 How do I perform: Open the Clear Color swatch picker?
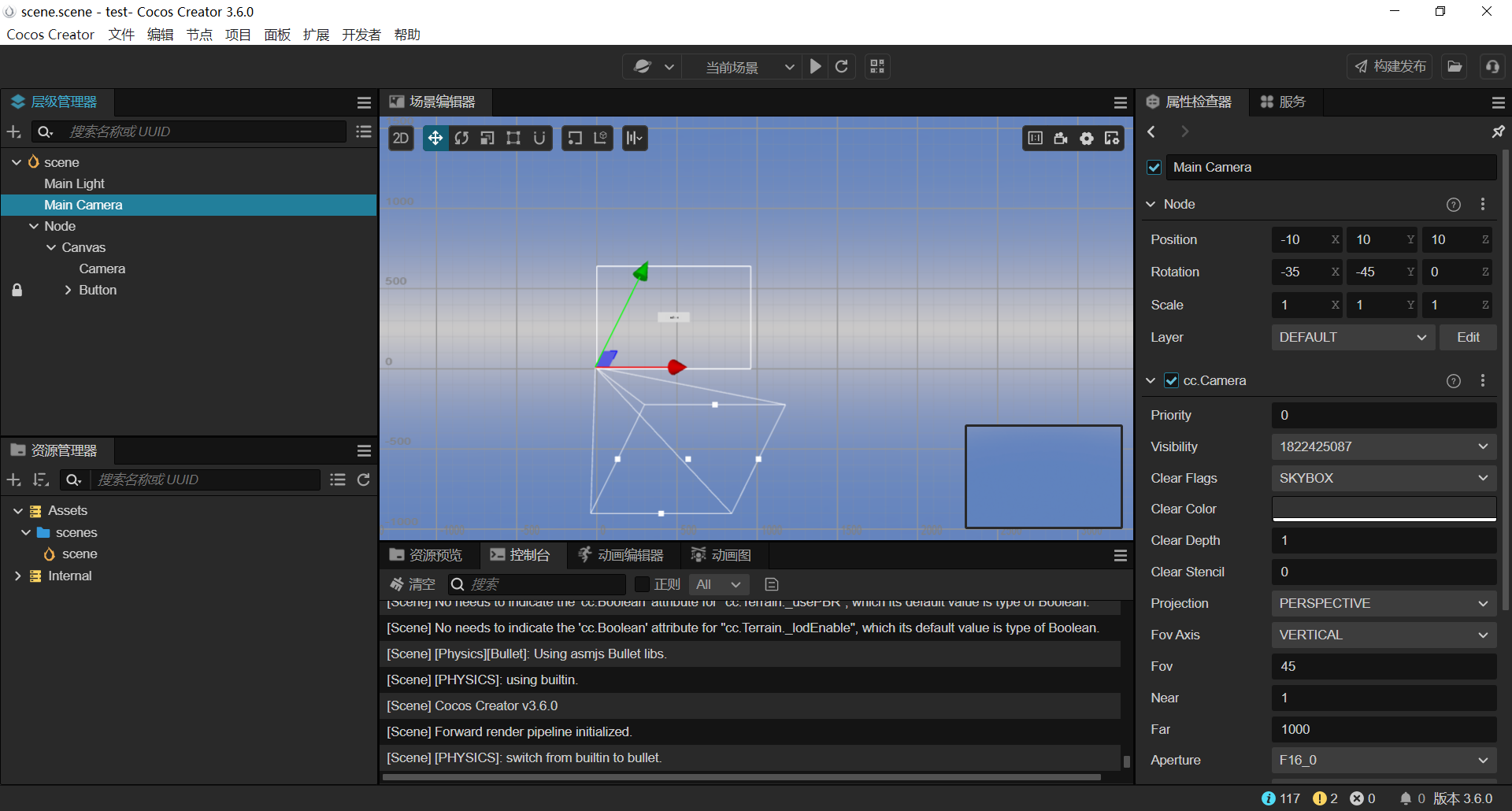tap(1384, 509)
